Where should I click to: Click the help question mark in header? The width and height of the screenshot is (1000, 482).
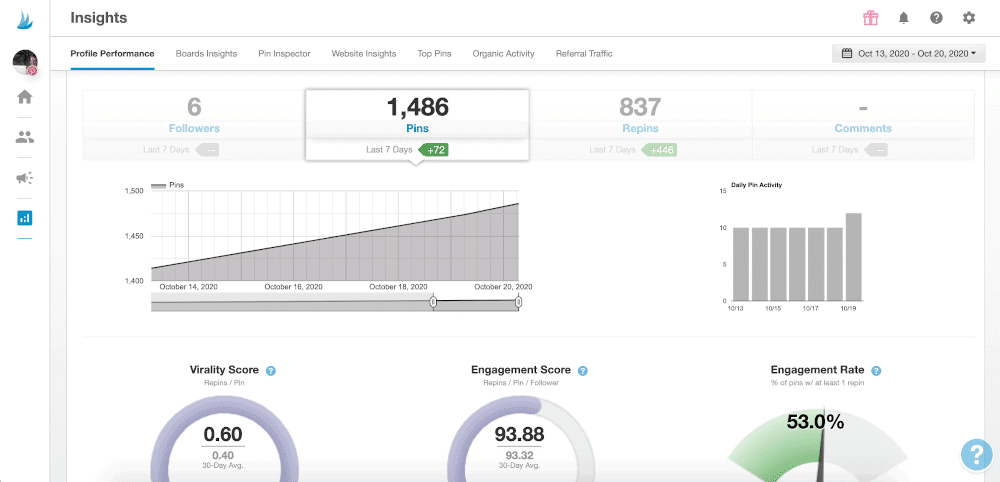[x=936, y=18]
